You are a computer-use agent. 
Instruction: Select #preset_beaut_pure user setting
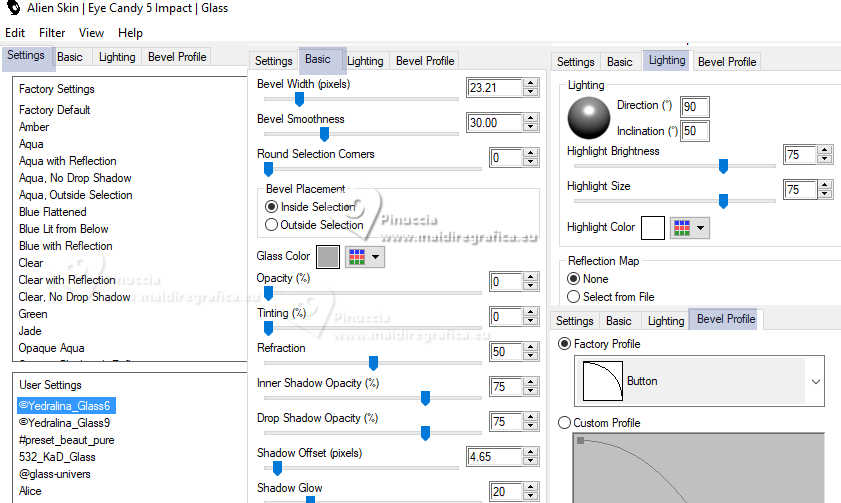[67, 440]
